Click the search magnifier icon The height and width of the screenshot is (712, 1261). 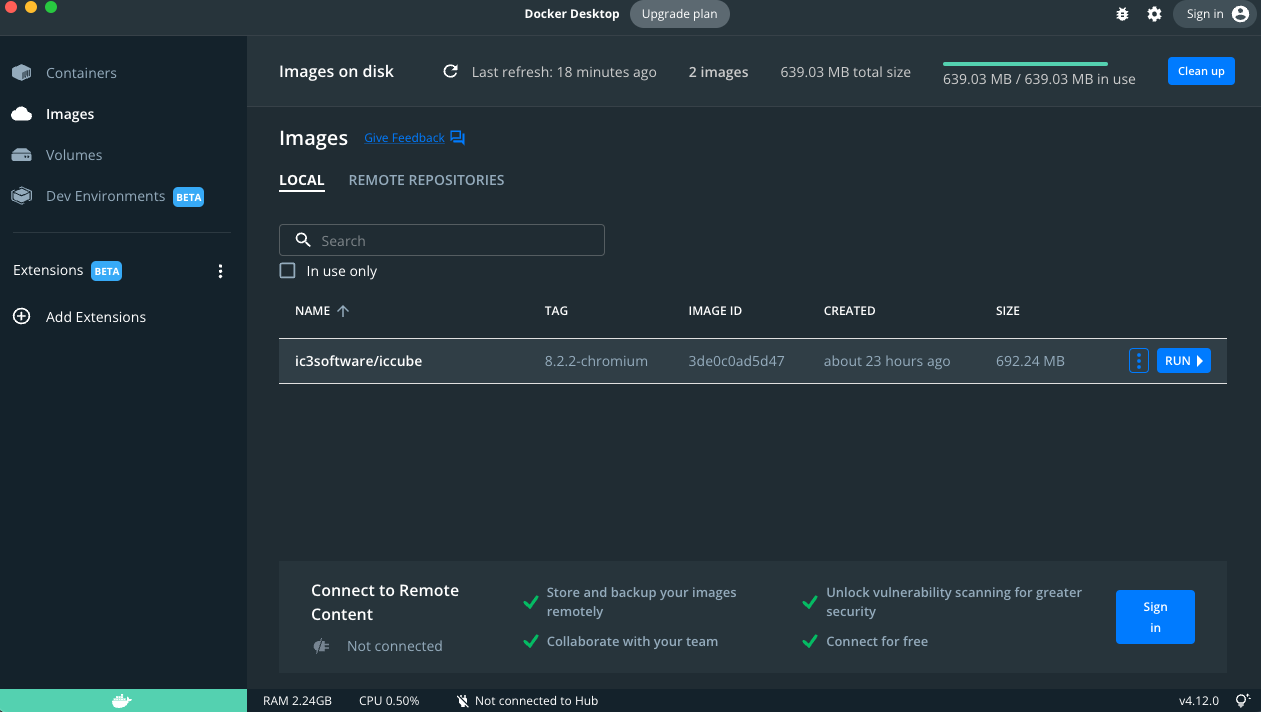pos(303,240)
